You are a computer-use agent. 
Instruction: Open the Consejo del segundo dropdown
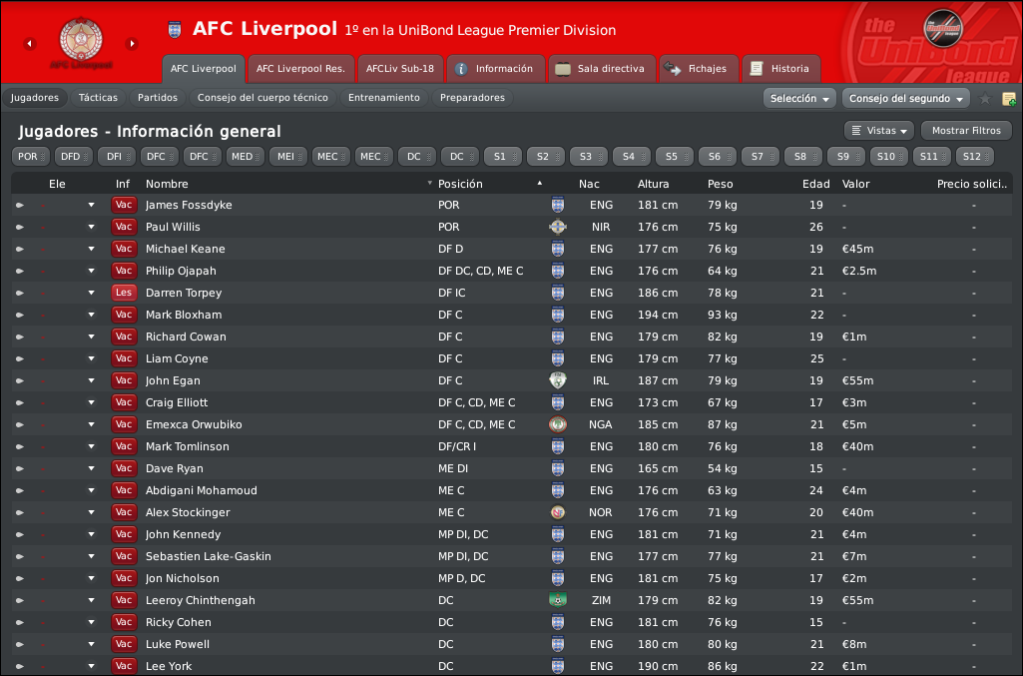(906, 99)
